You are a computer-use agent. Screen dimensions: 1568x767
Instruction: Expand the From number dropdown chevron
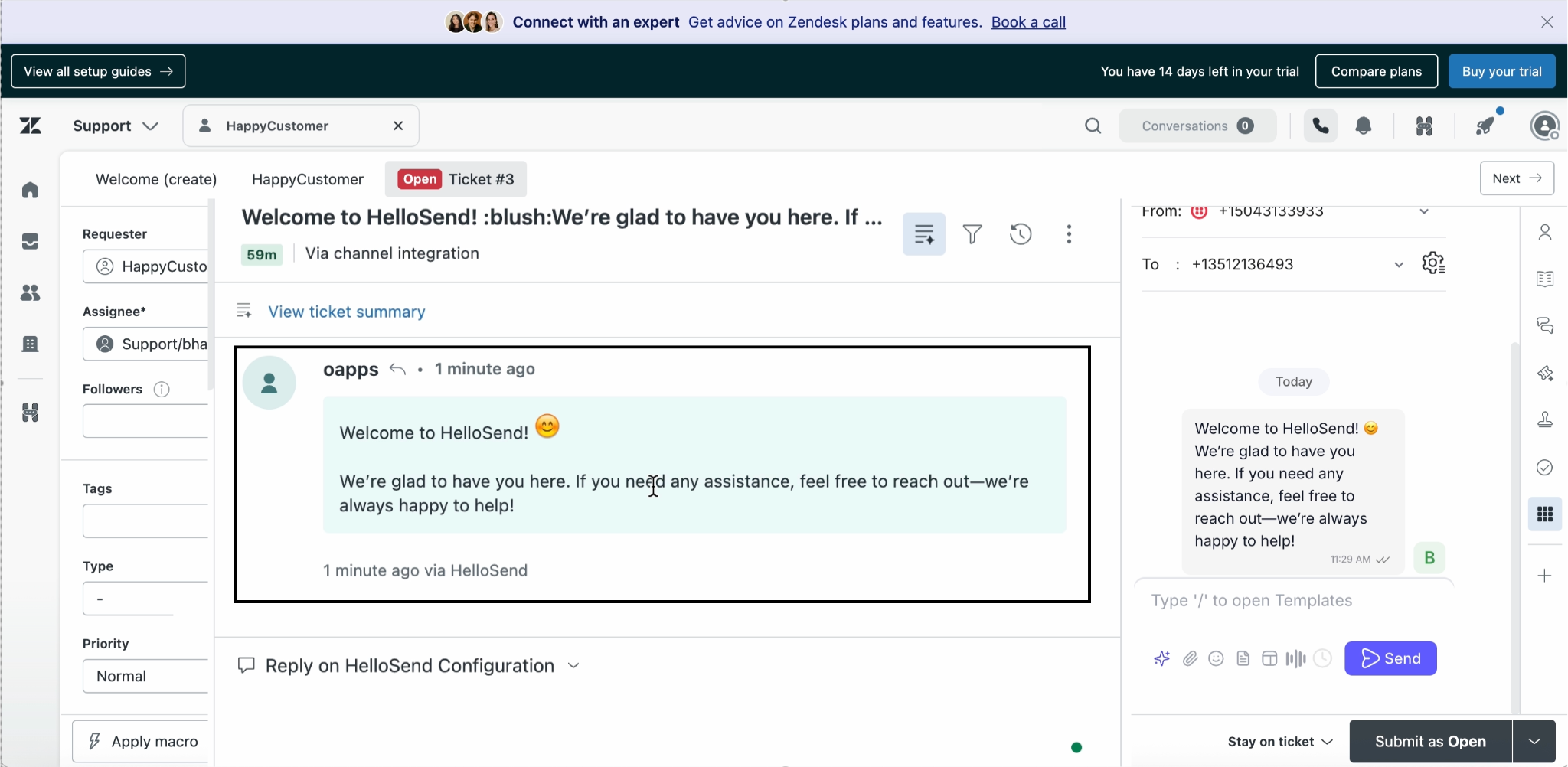1424,211
